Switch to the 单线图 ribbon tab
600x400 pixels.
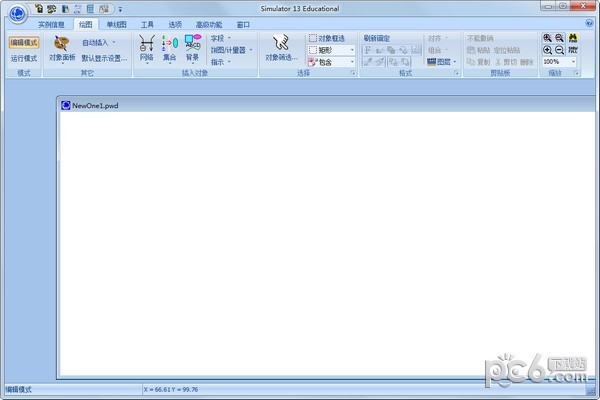117,23
